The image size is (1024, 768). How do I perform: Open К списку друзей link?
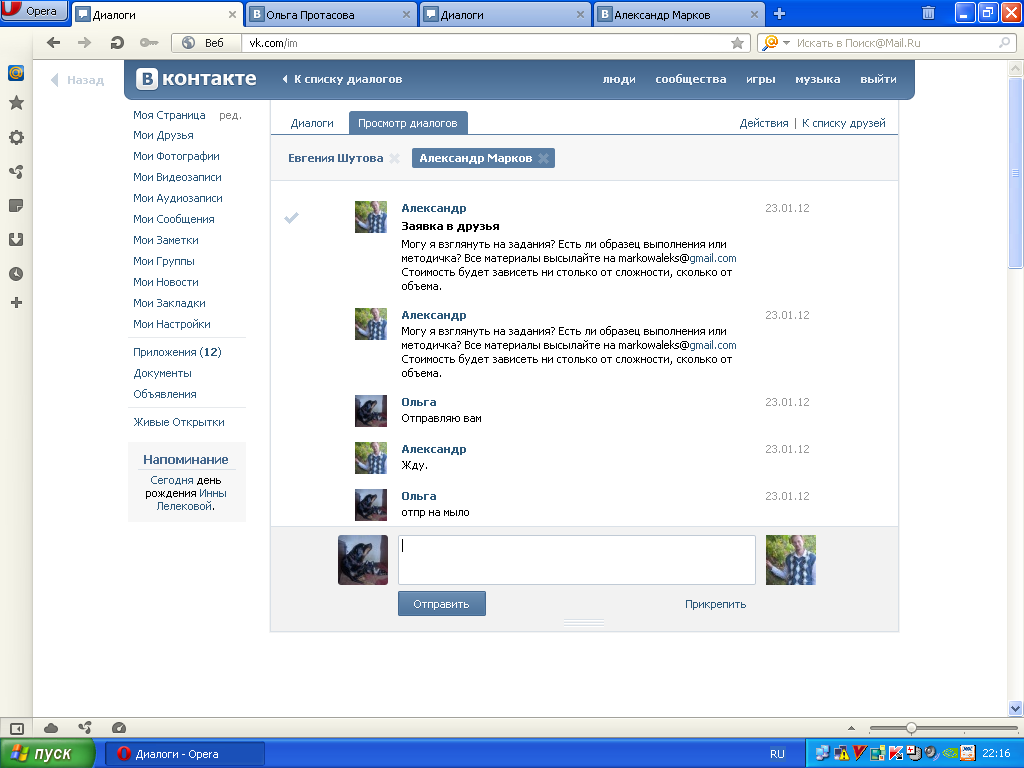[843, 123]
